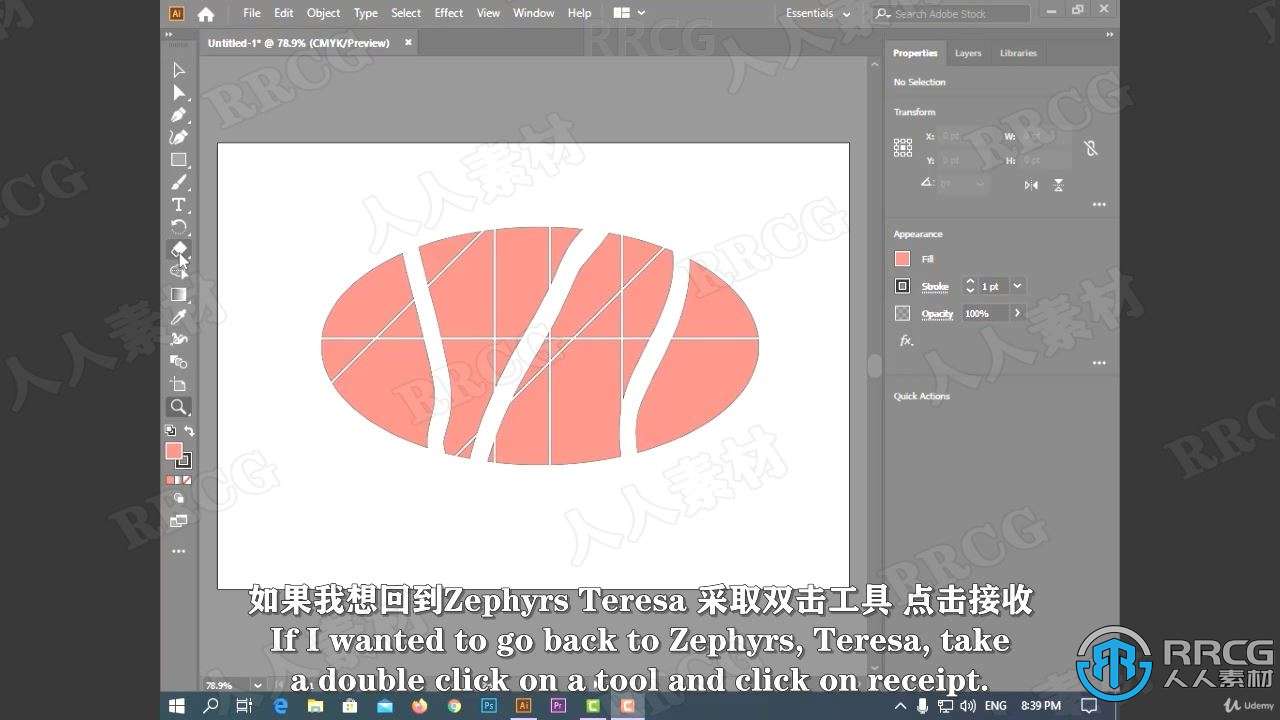Image resolution: width=1280 pixels, height=720 pixels.
Task: Click the Home icon
Action: (206, 13)
